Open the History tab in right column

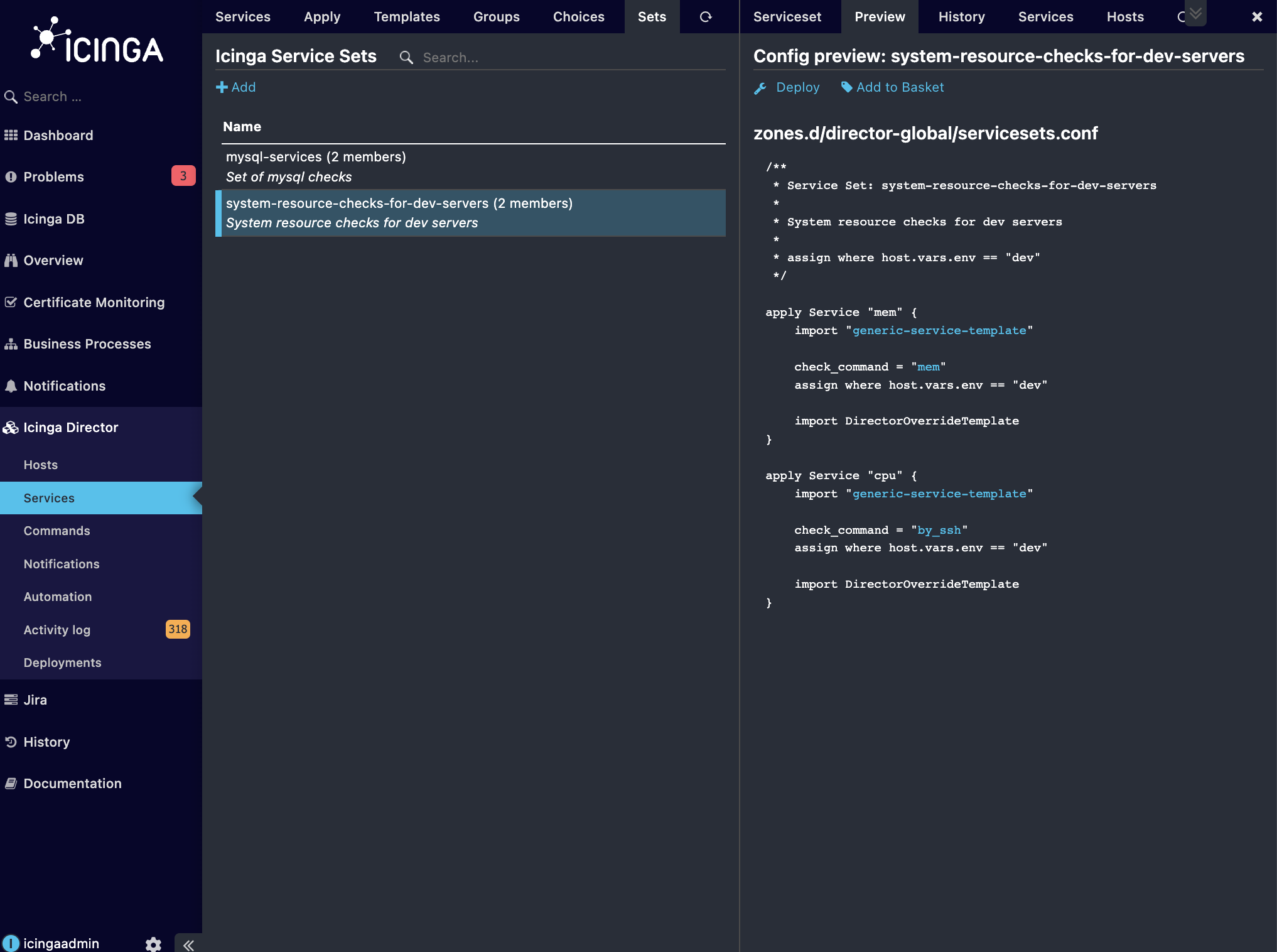click(x=961, y=17)
